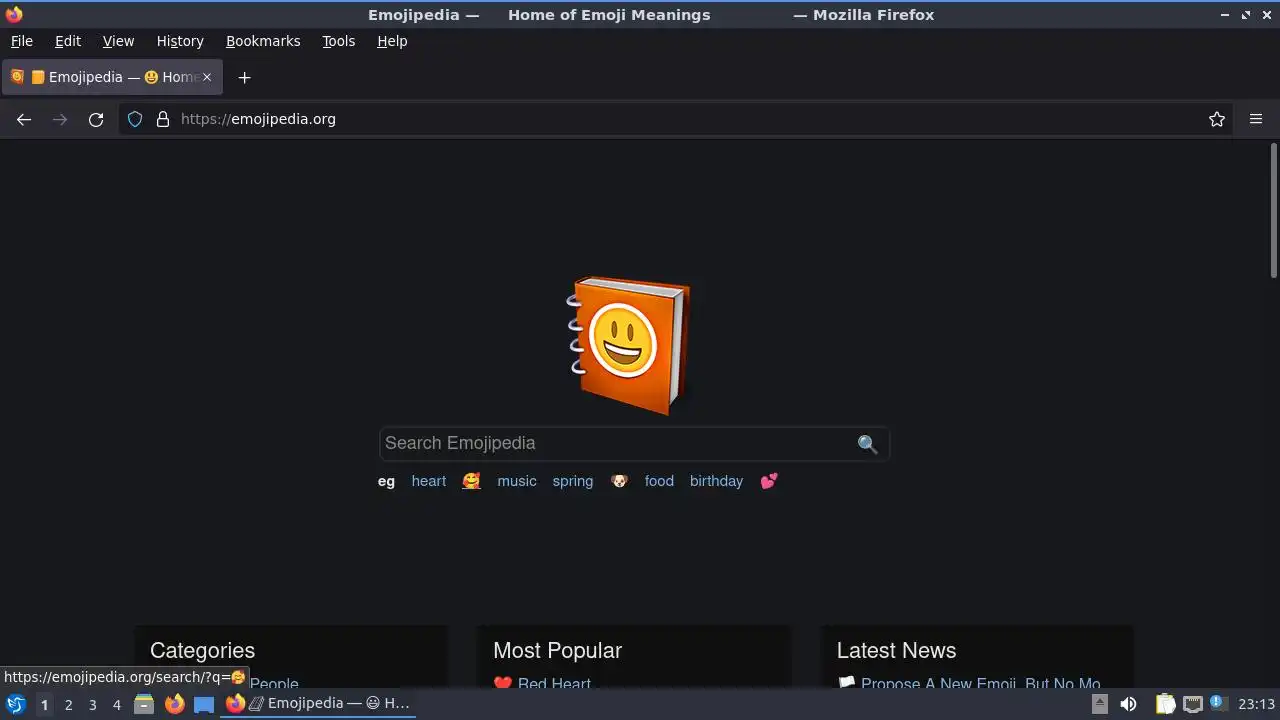This screenshot has width=1280, height=720.
Task: Click the 'birthday' example search link
Action: coord(716,481)
